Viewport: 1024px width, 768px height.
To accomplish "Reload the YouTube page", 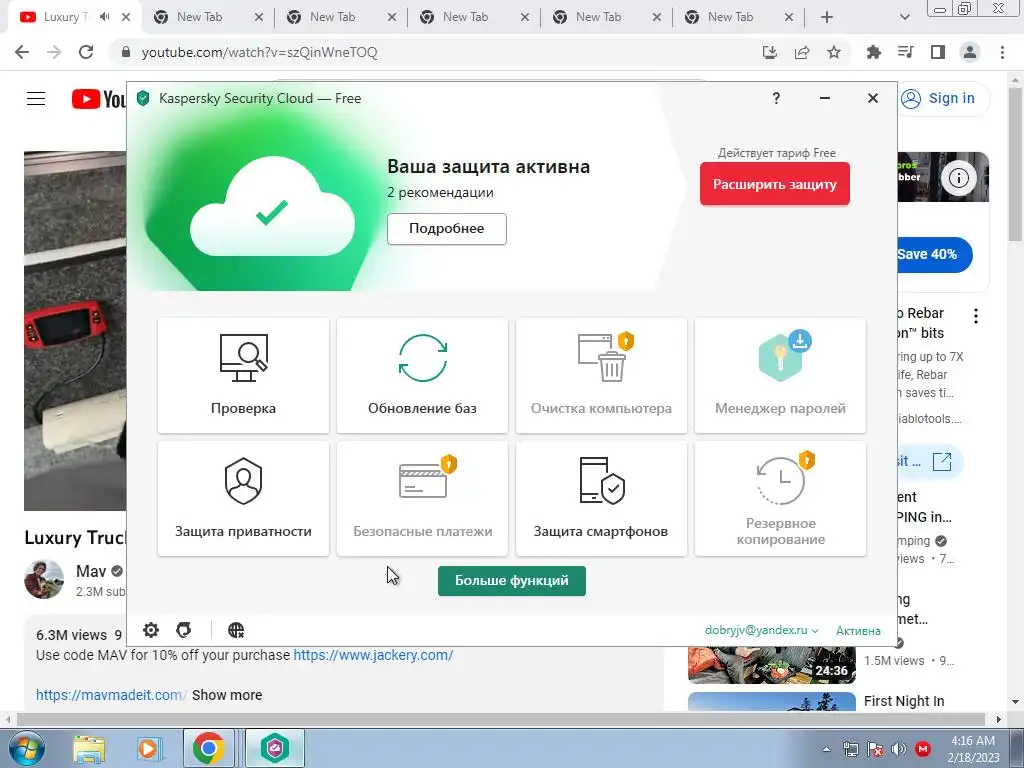I will [86, 52].
